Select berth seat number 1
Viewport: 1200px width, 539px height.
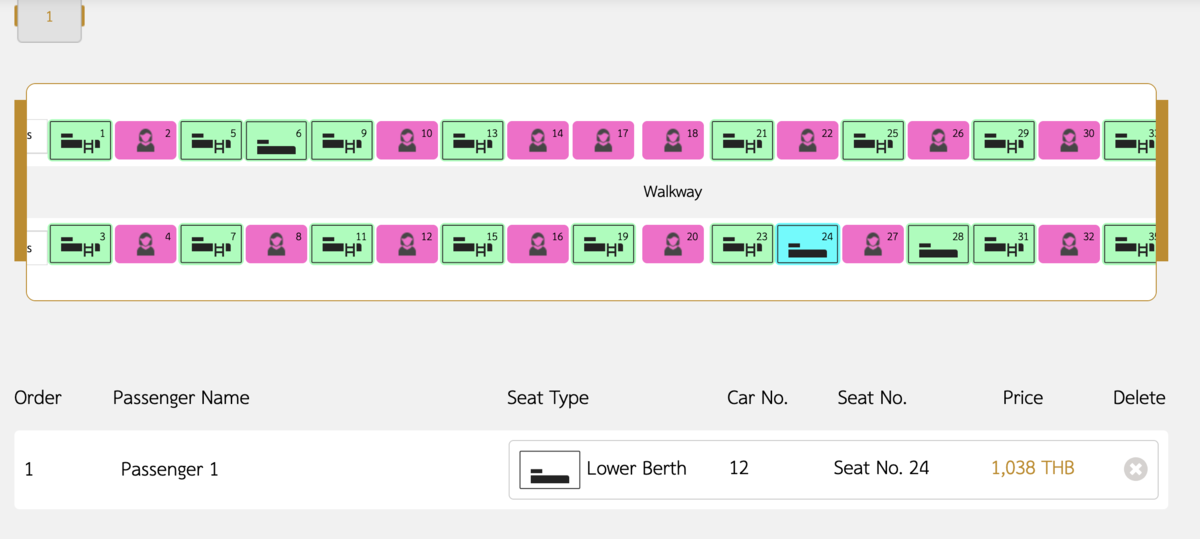(80, 140)
